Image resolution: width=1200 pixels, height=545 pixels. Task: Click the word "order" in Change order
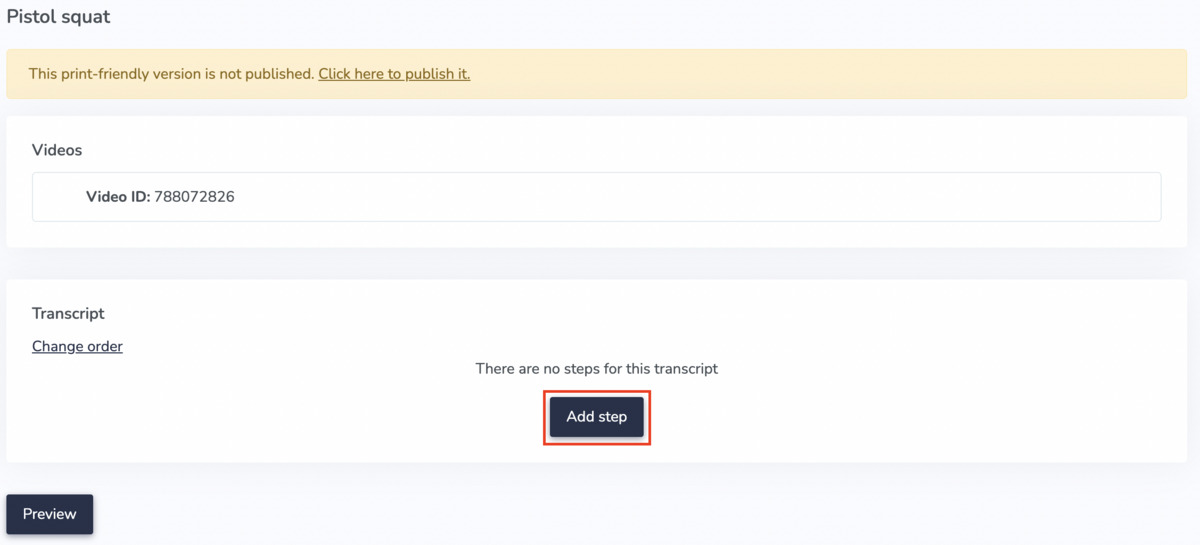pyautogui.click(x=103, y=346)
